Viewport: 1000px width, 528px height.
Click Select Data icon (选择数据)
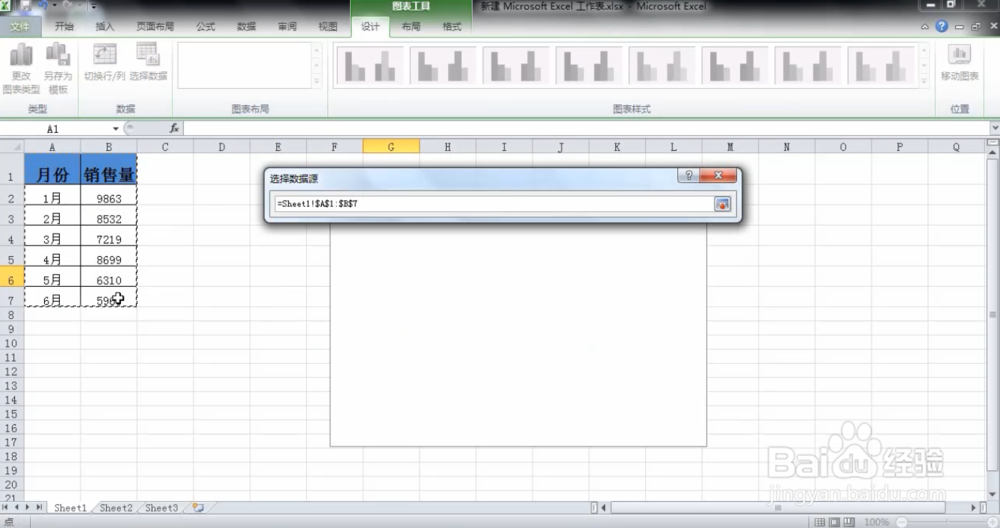[148, 62]
